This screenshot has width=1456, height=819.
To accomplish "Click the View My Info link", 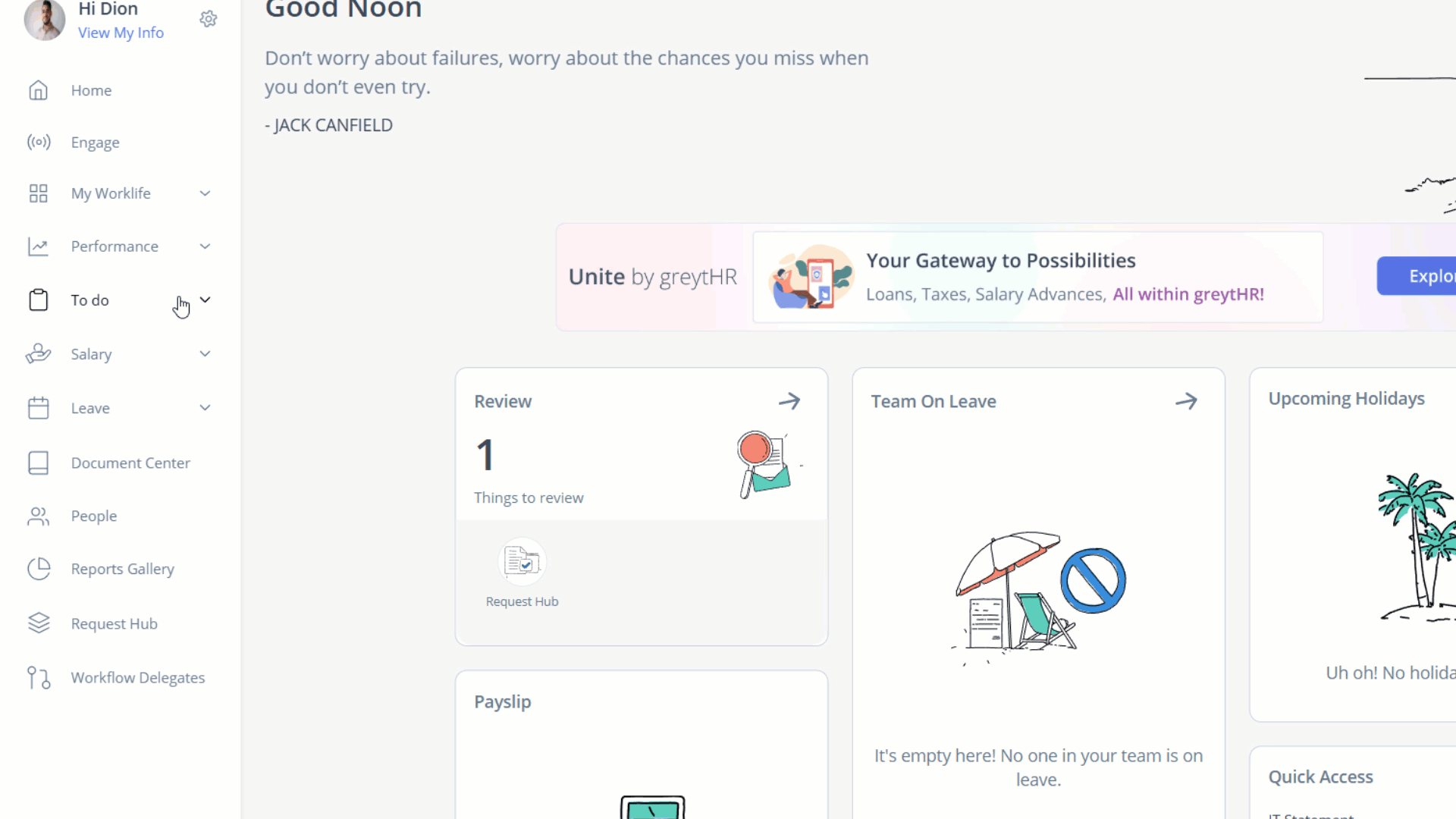I will click(x=121, y=33).
